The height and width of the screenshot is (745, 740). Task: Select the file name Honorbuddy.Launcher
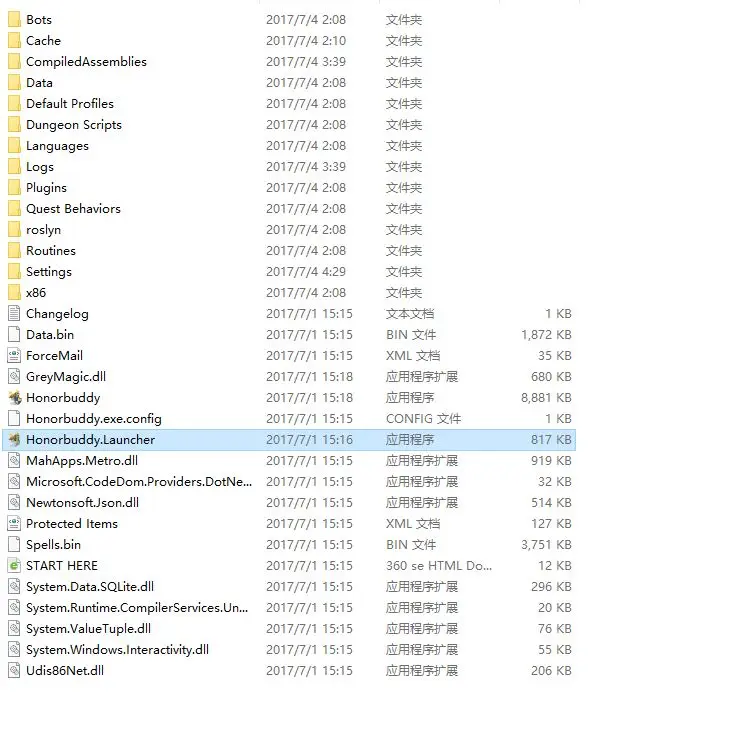point(90,439)
